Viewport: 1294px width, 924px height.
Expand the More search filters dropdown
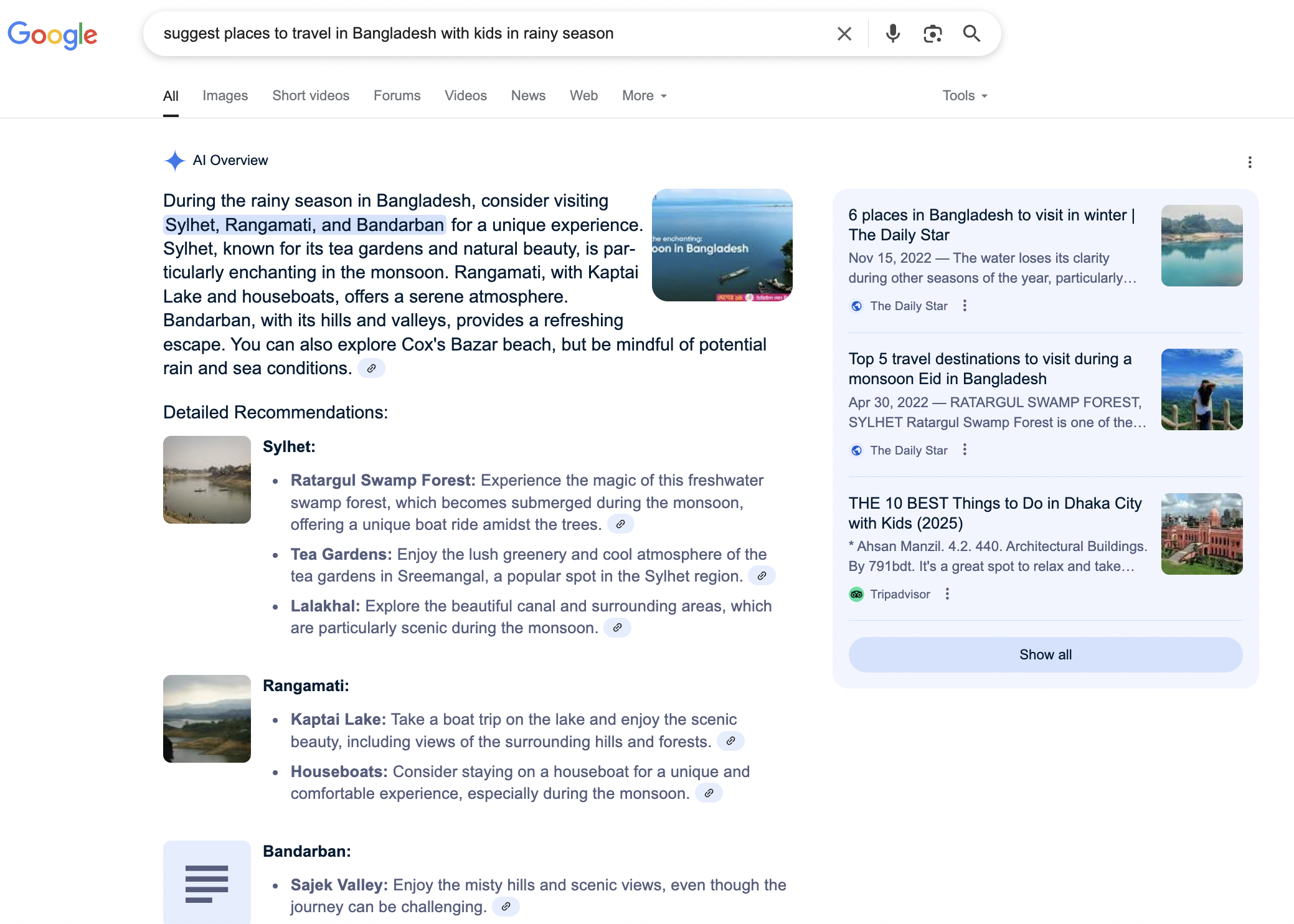pyautogui.click(x=645, y=96)
